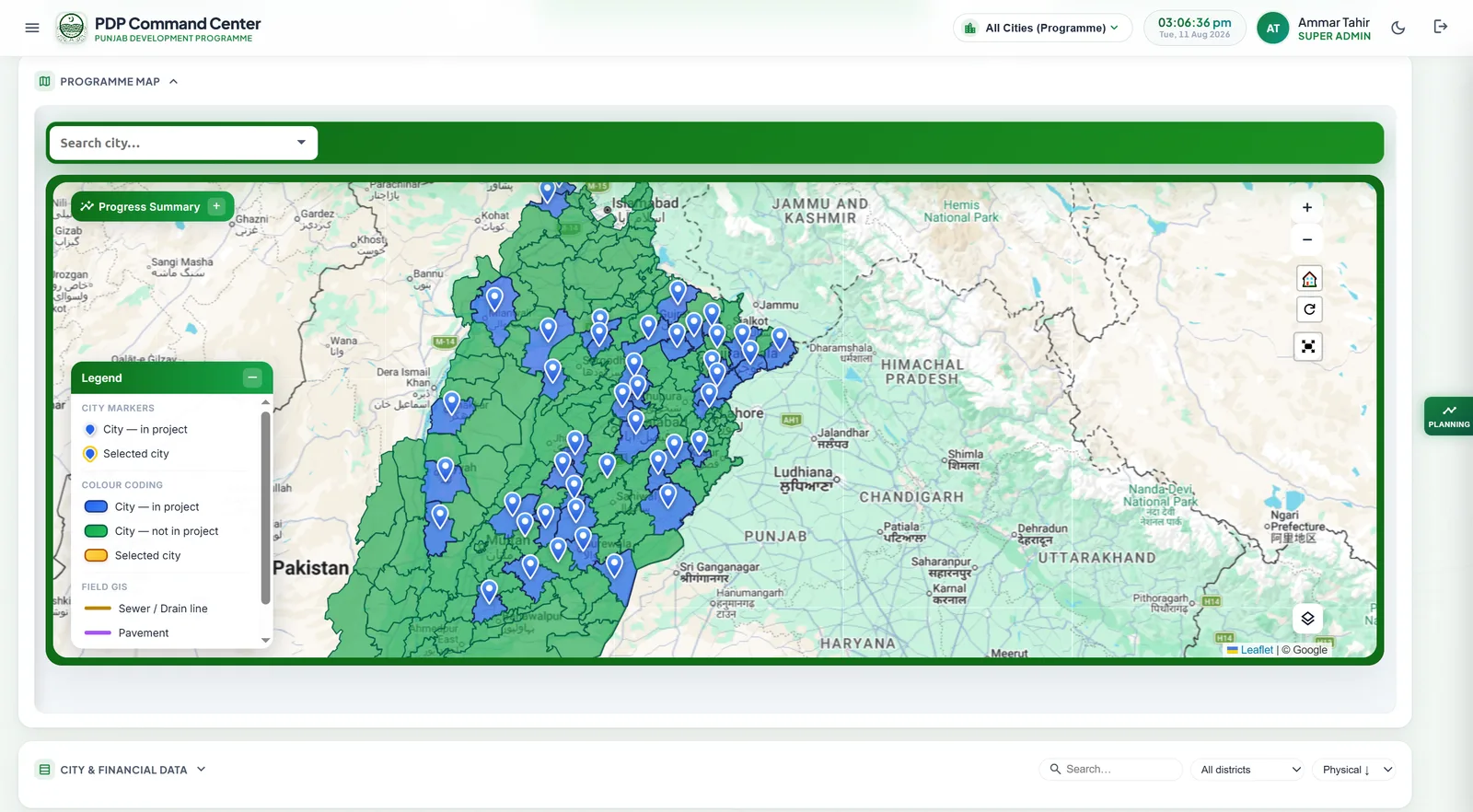
Task: Click the Legend panel title
Action: 101,378
